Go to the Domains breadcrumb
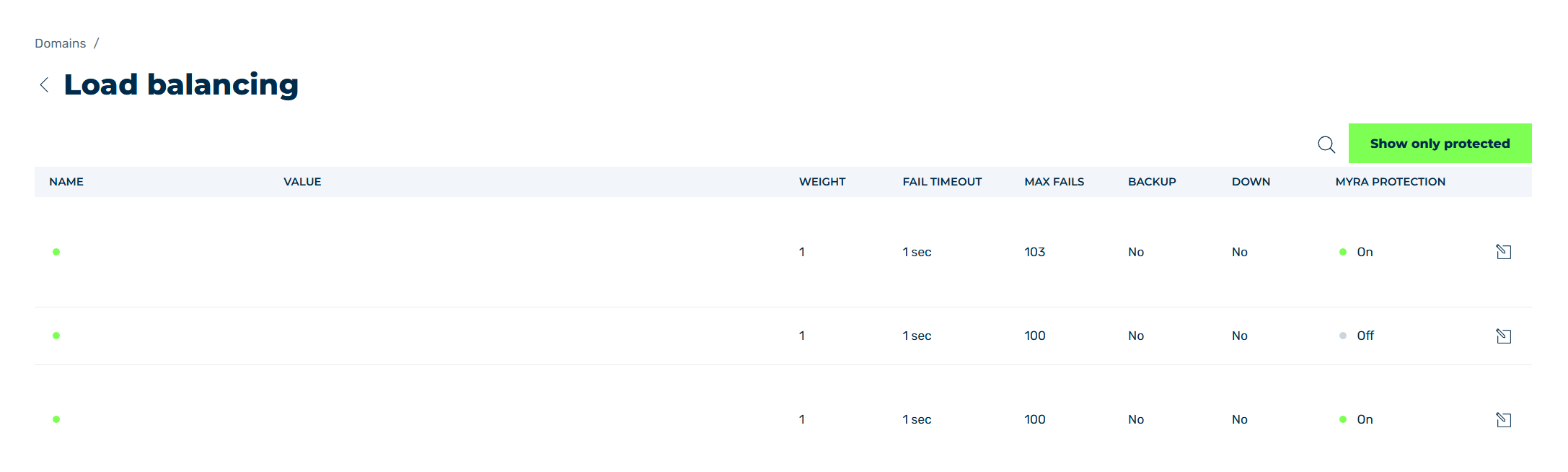Image resolution: width=1568 pixels, height=472 pixels. 61,43
